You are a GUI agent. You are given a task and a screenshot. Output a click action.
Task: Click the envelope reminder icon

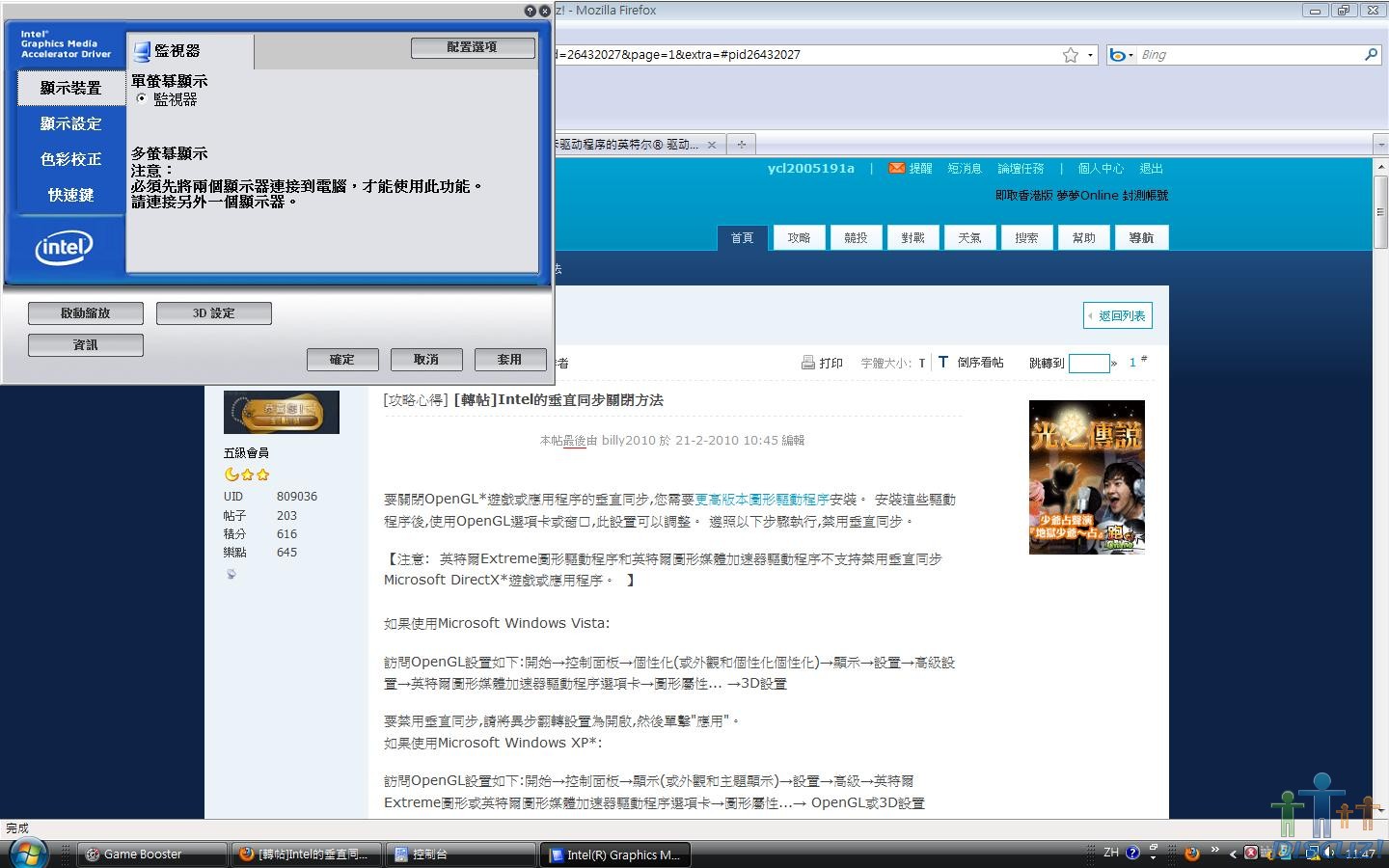tap(897, 168)
